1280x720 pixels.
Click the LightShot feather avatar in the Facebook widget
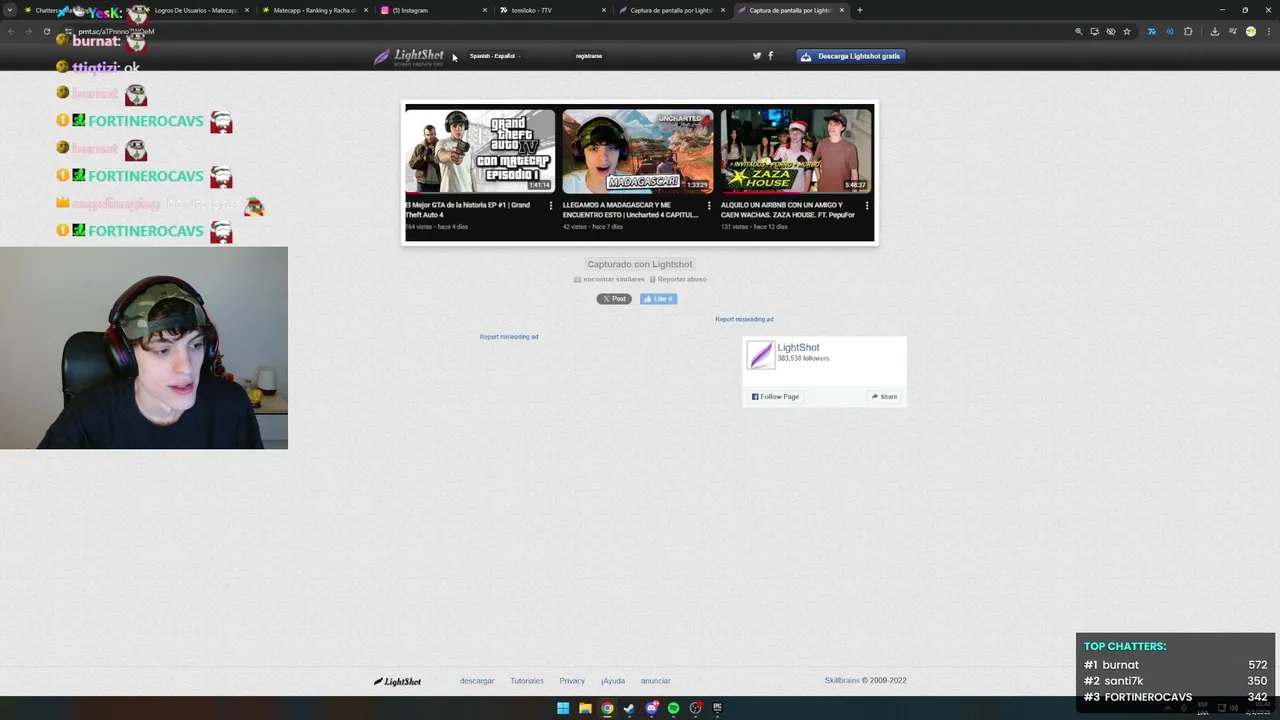tap(761, 355)
